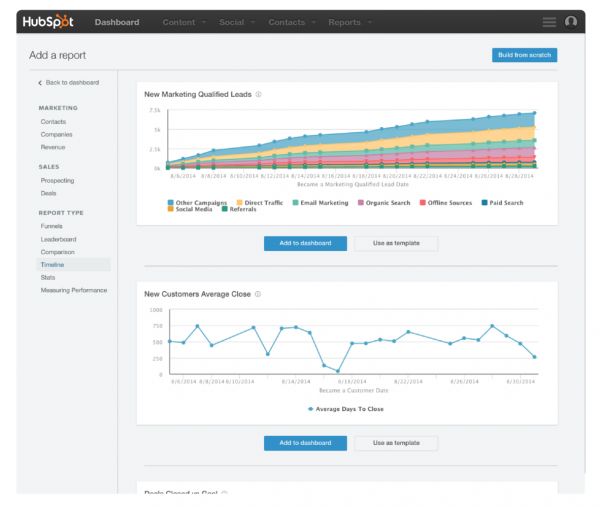The width and height of the screenshot is (600, 508).
Task: Toggle Social Media legend entry
Action: (190, 209)
